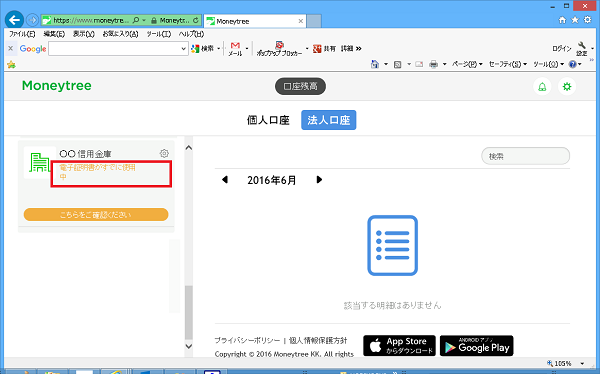Click the Google toolbar 検索 search button

tap(203, 49)
